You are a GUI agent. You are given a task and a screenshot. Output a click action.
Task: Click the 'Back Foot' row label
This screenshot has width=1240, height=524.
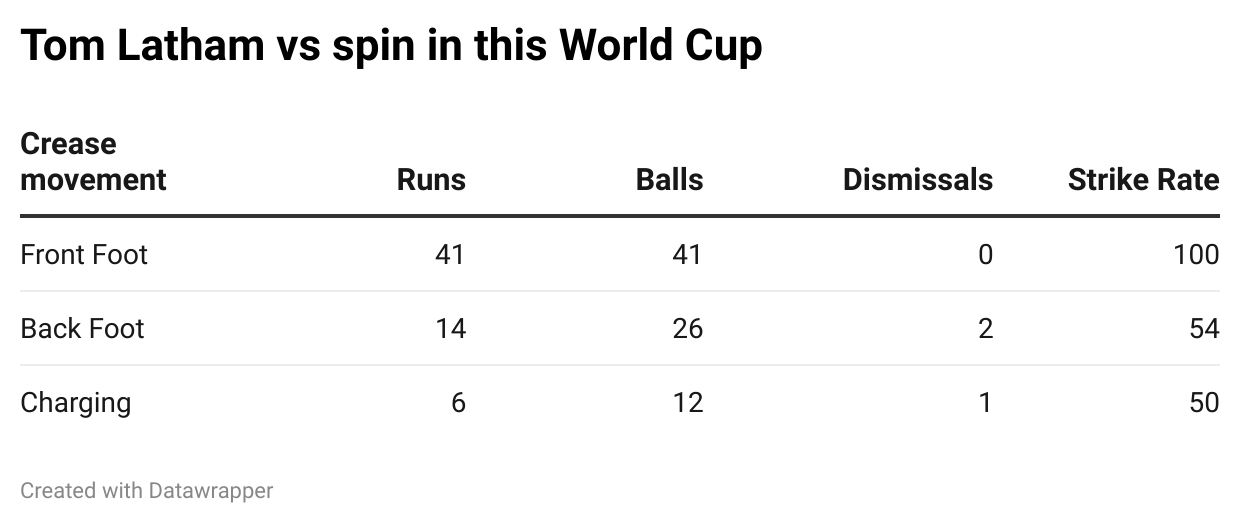pos(82,329)
